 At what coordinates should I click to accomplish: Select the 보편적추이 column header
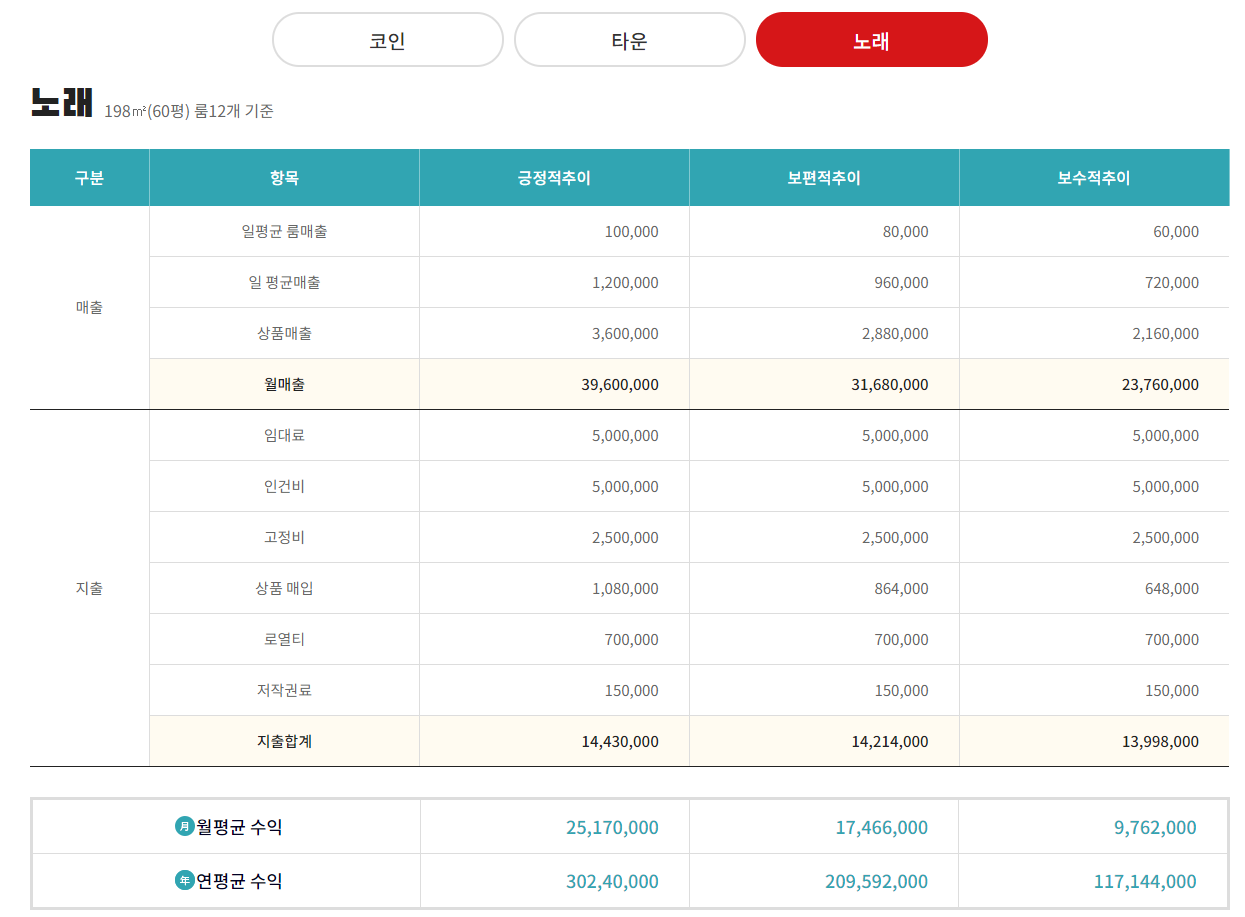pyautogui.click(x=823, y=177)
